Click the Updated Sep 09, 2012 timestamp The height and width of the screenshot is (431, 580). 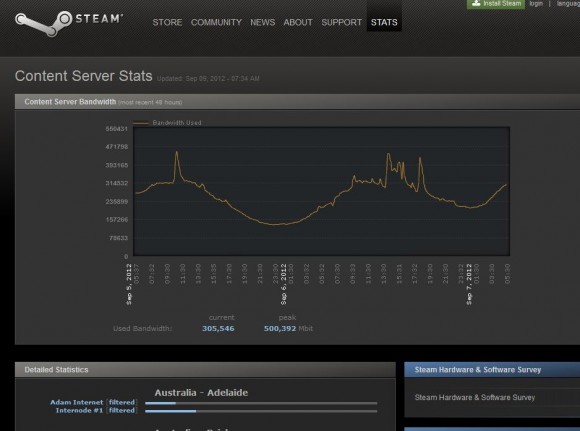208,78
